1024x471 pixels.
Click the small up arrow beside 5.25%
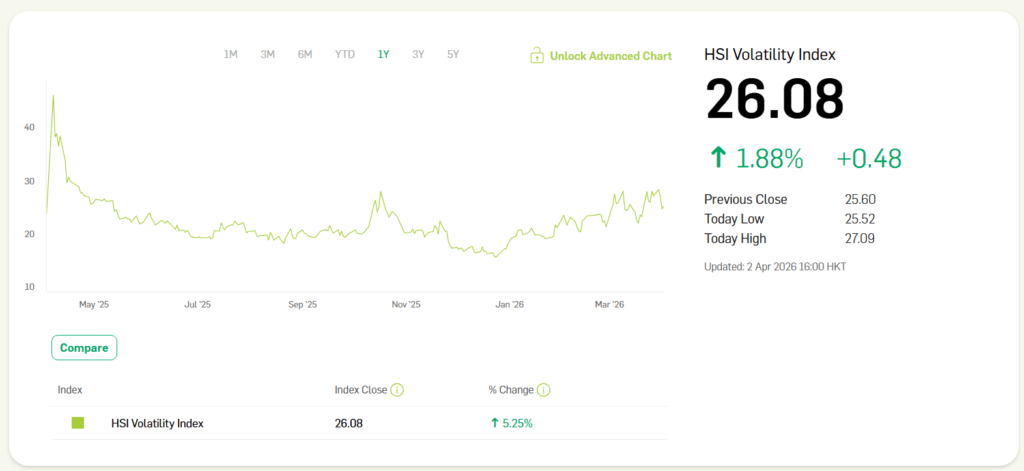coord(494,423)
